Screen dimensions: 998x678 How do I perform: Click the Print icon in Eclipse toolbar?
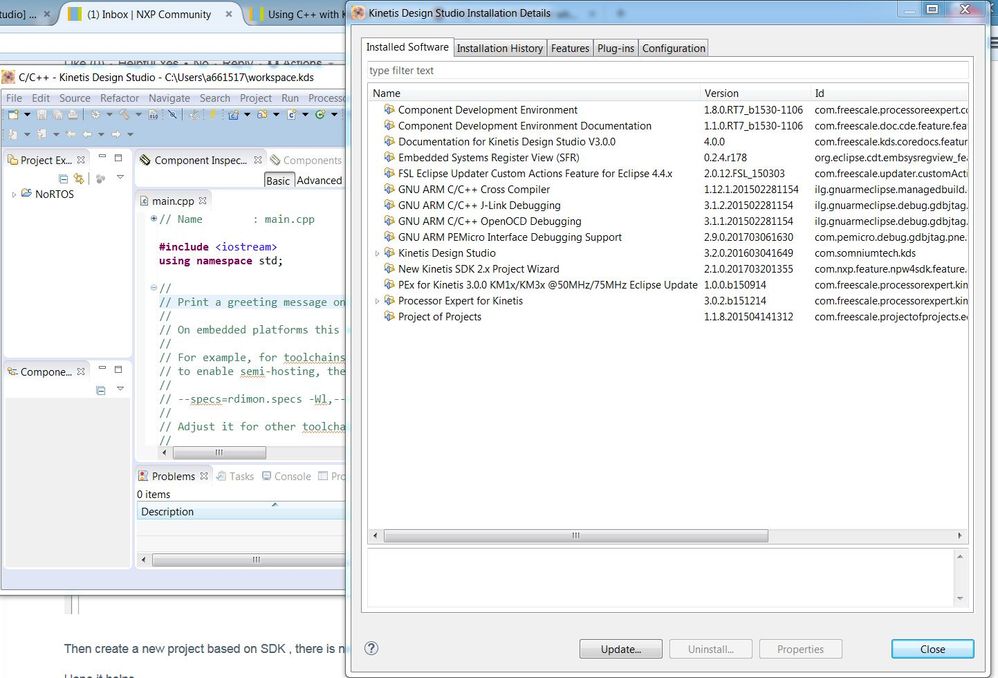point(73,115)
